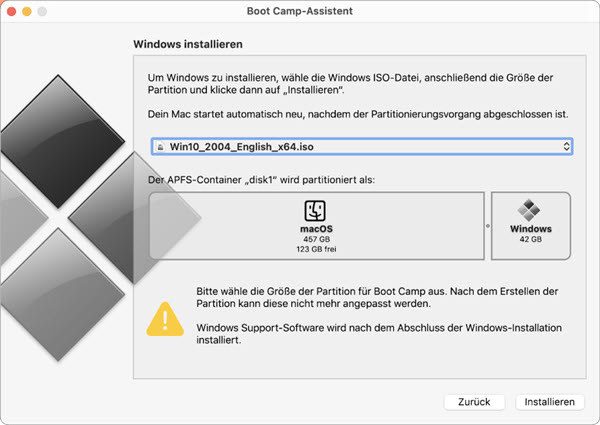The width and height of the screenshot is (600, 425).
Task: Select the Win10_2004_English_x64.iso filename text
Action: coord(241,147)
